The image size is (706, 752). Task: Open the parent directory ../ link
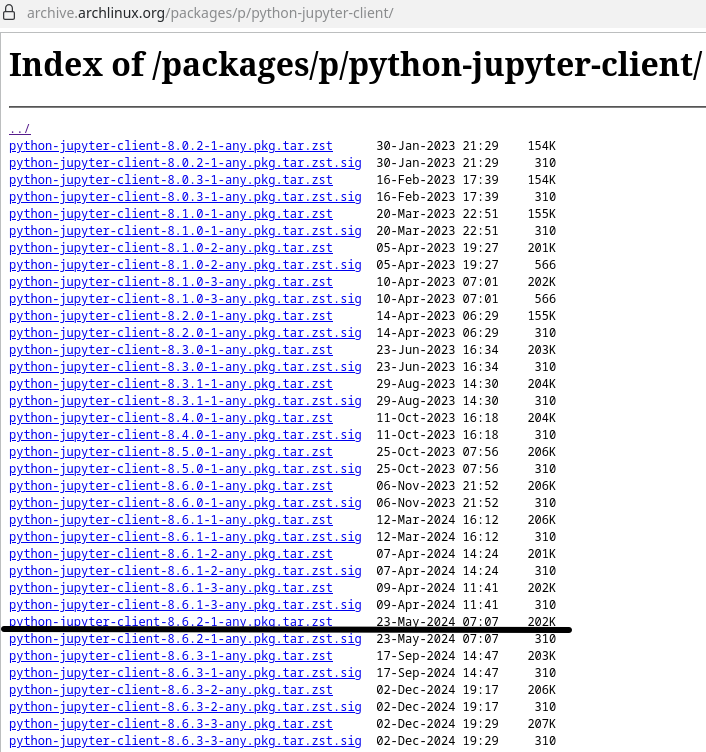click(20, 129)
